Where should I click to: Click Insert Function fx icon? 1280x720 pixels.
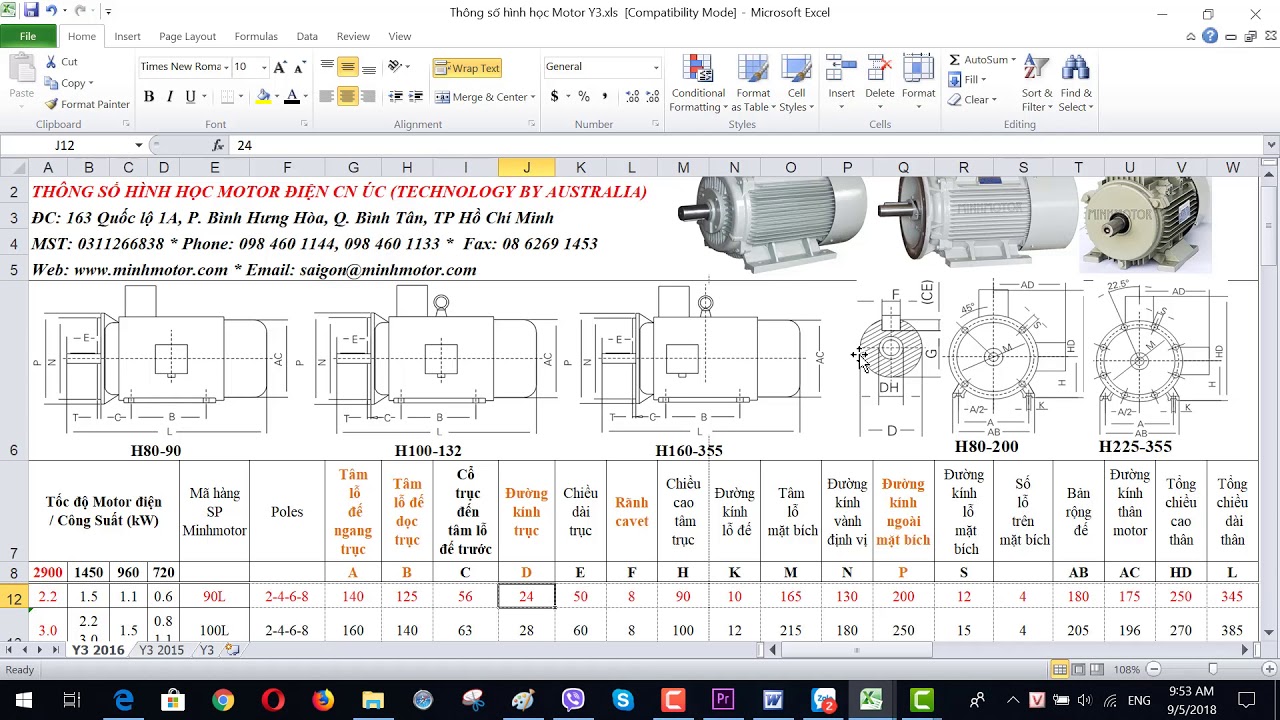click(x=218, y=145)
